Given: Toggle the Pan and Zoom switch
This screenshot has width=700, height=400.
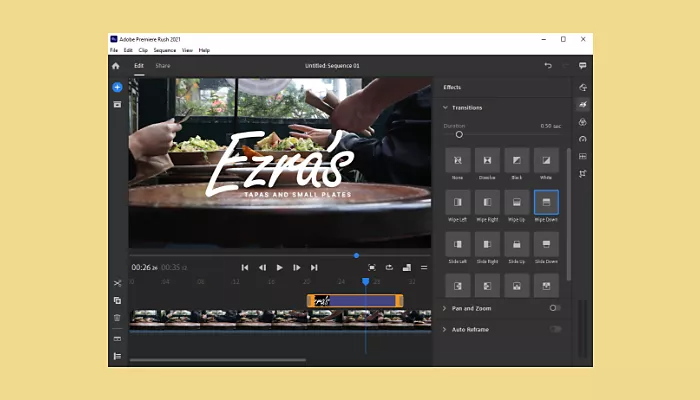Looking at the screenshot, I should [555, 308].
